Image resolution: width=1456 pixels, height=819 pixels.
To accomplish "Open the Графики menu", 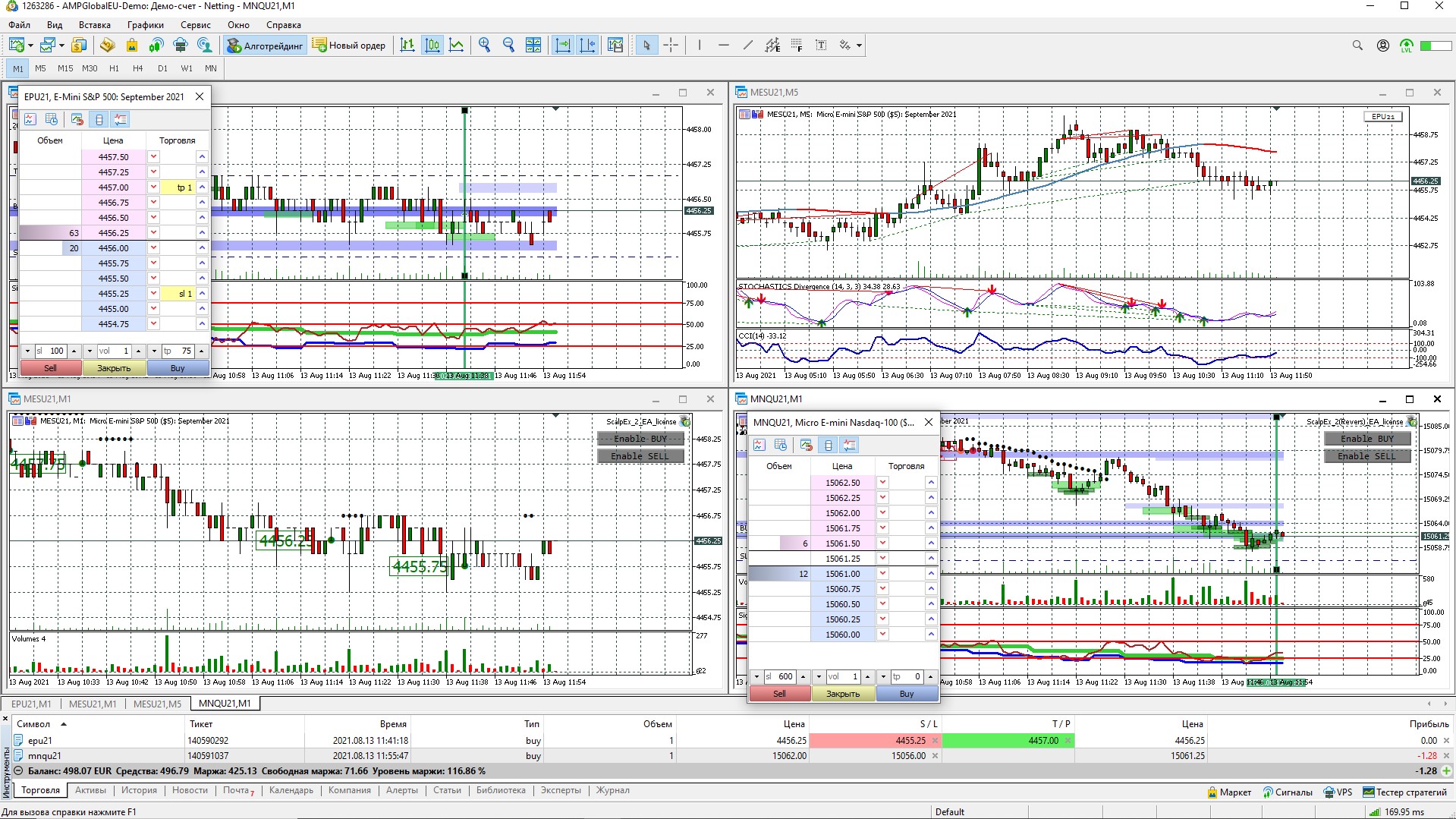I will (x=145, y=25).
